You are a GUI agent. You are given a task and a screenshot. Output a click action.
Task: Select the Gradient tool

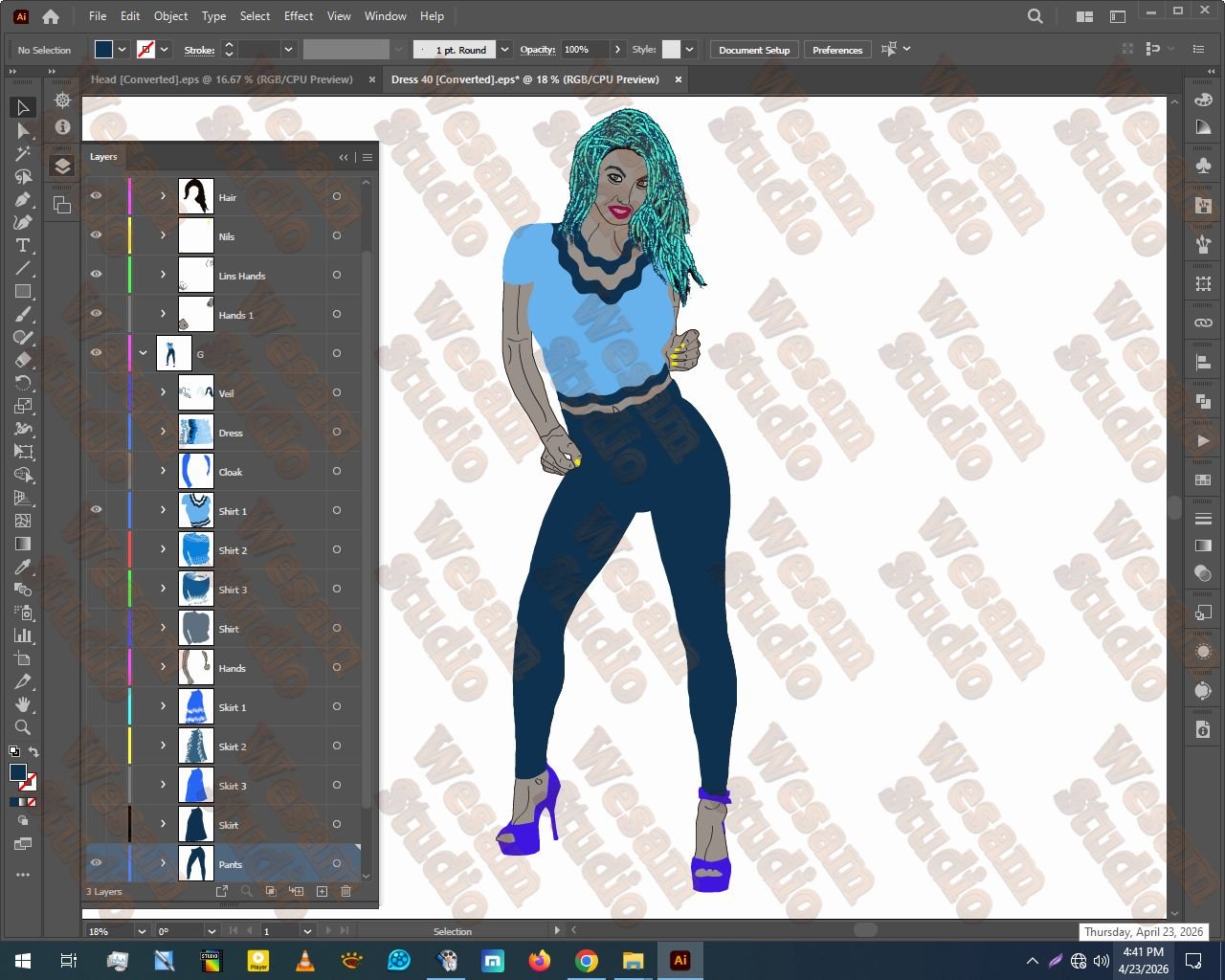pyautogui.click(x=23, y=544)
